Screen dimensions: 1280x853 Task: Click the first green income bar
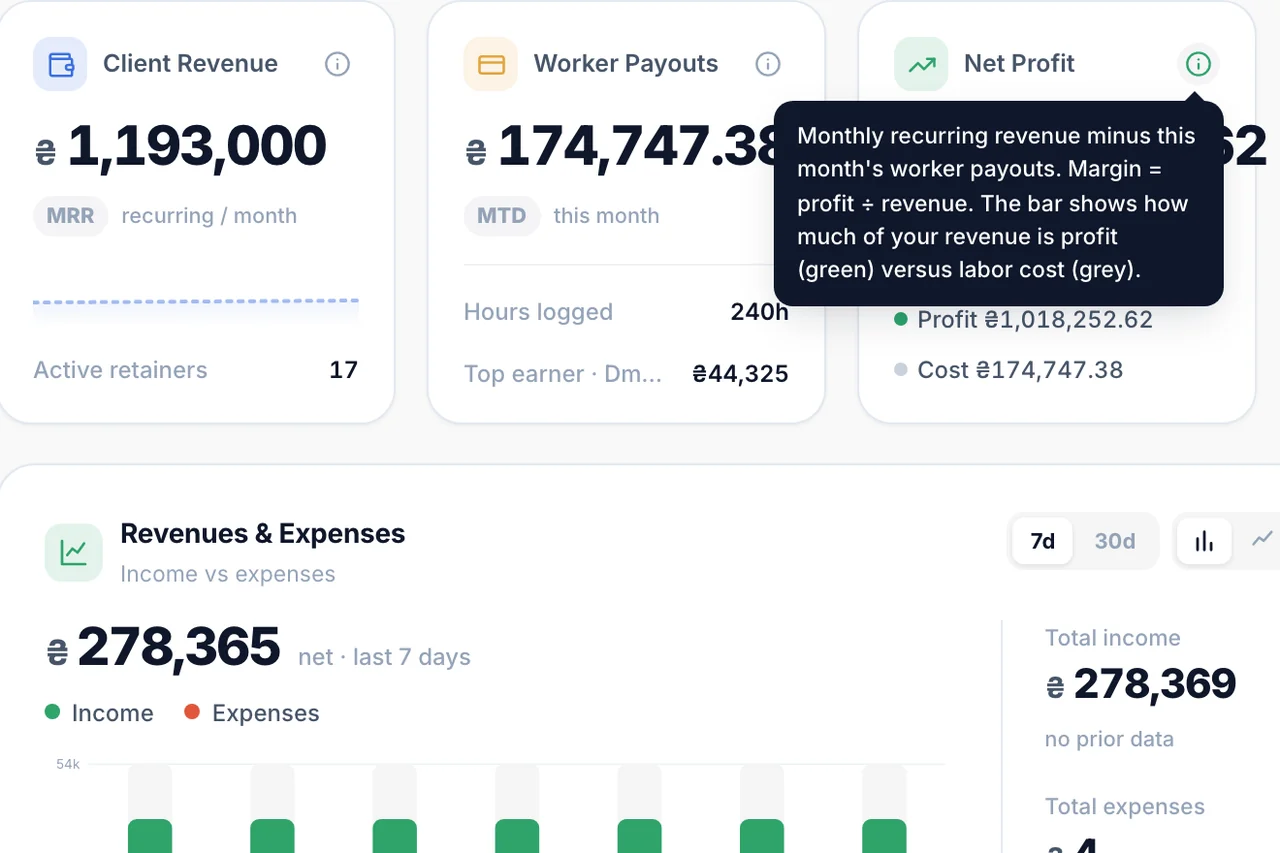coord(150,836)
